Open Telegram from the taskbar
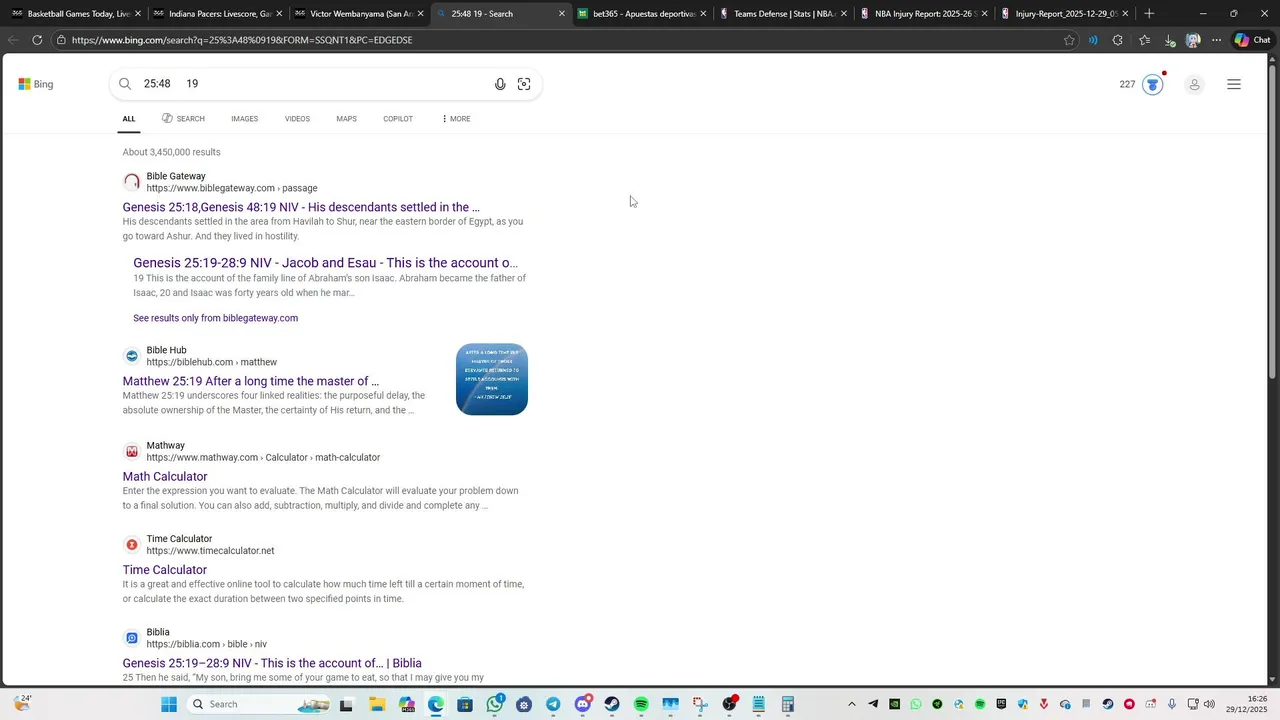1280x720 pixels. 553,704
